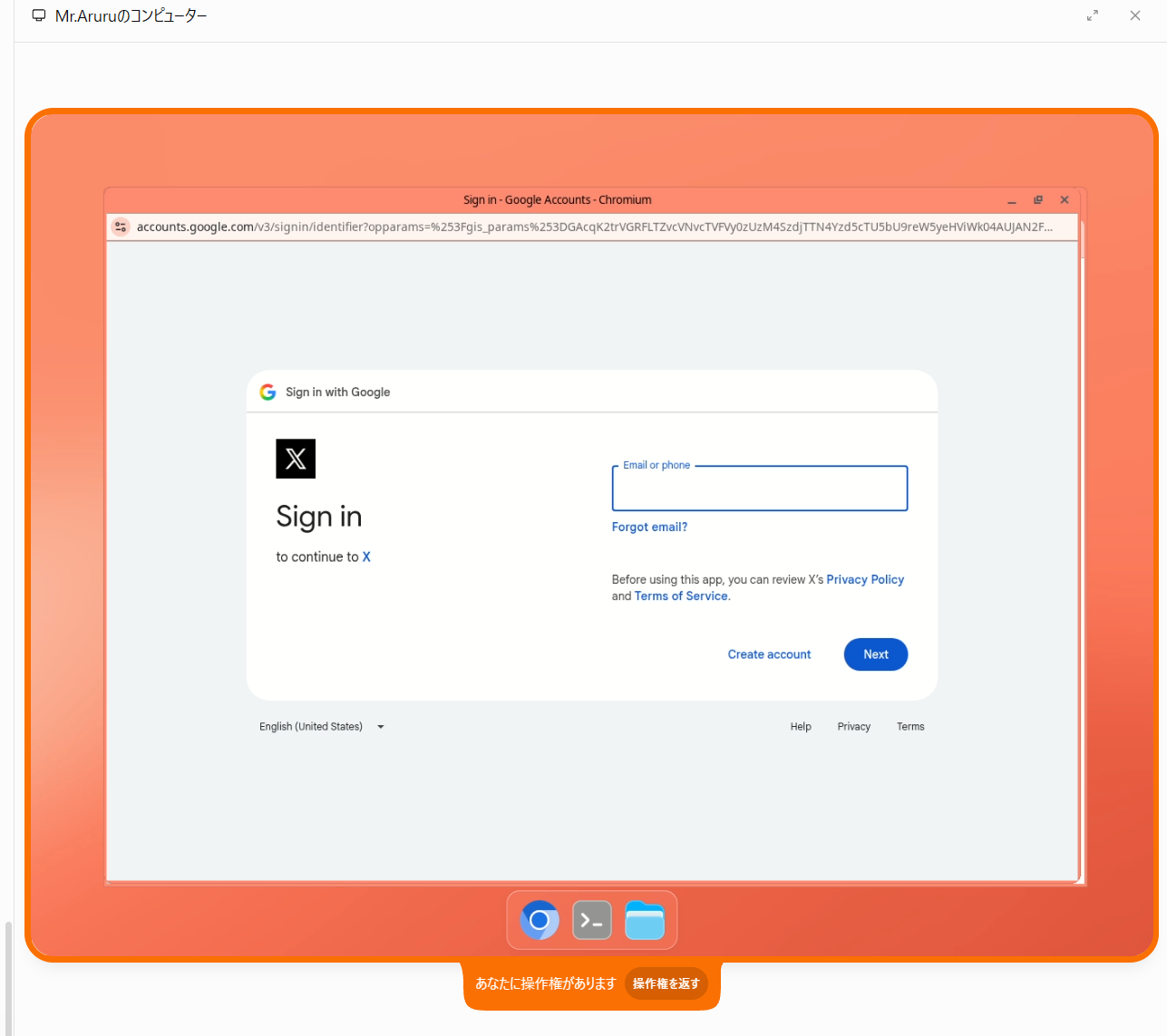Image resolution: width=1167 pixels, height=1036 pixels.
Task: Close the Chromium sign-in window
Action: pos(1065,200)
